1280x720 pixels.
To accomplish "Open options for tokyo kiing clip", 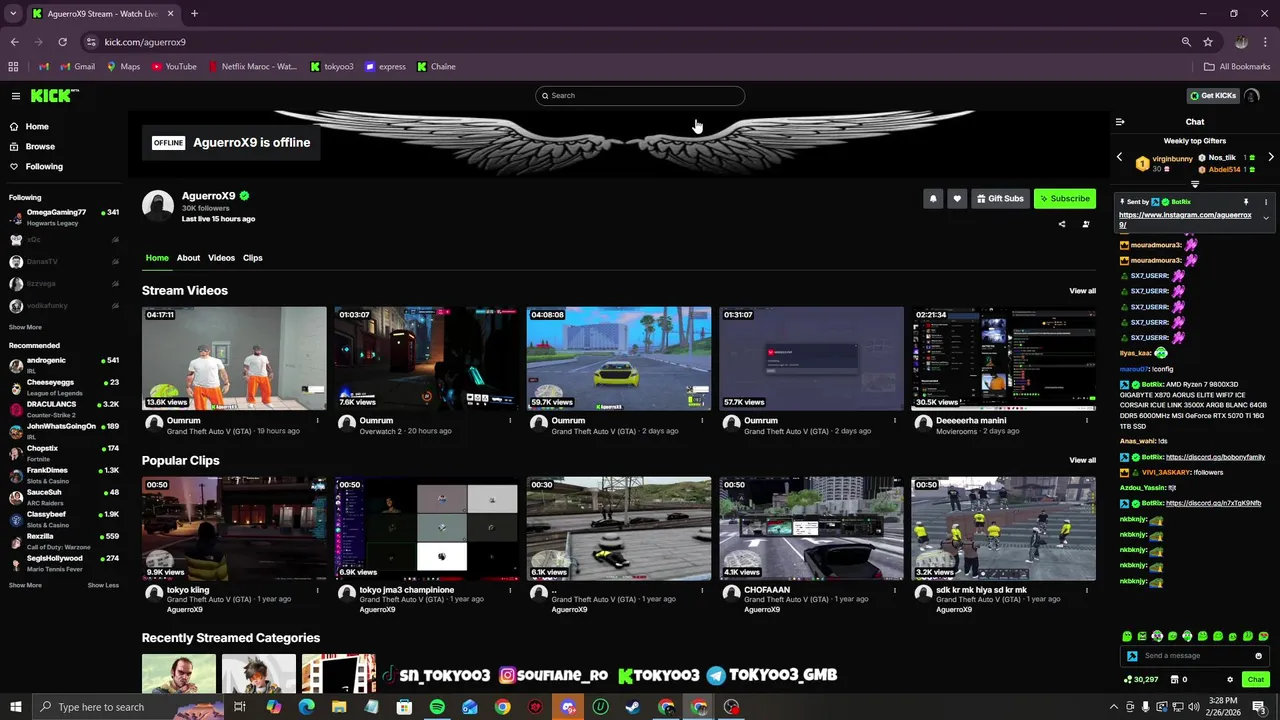I will coord(318,590).
